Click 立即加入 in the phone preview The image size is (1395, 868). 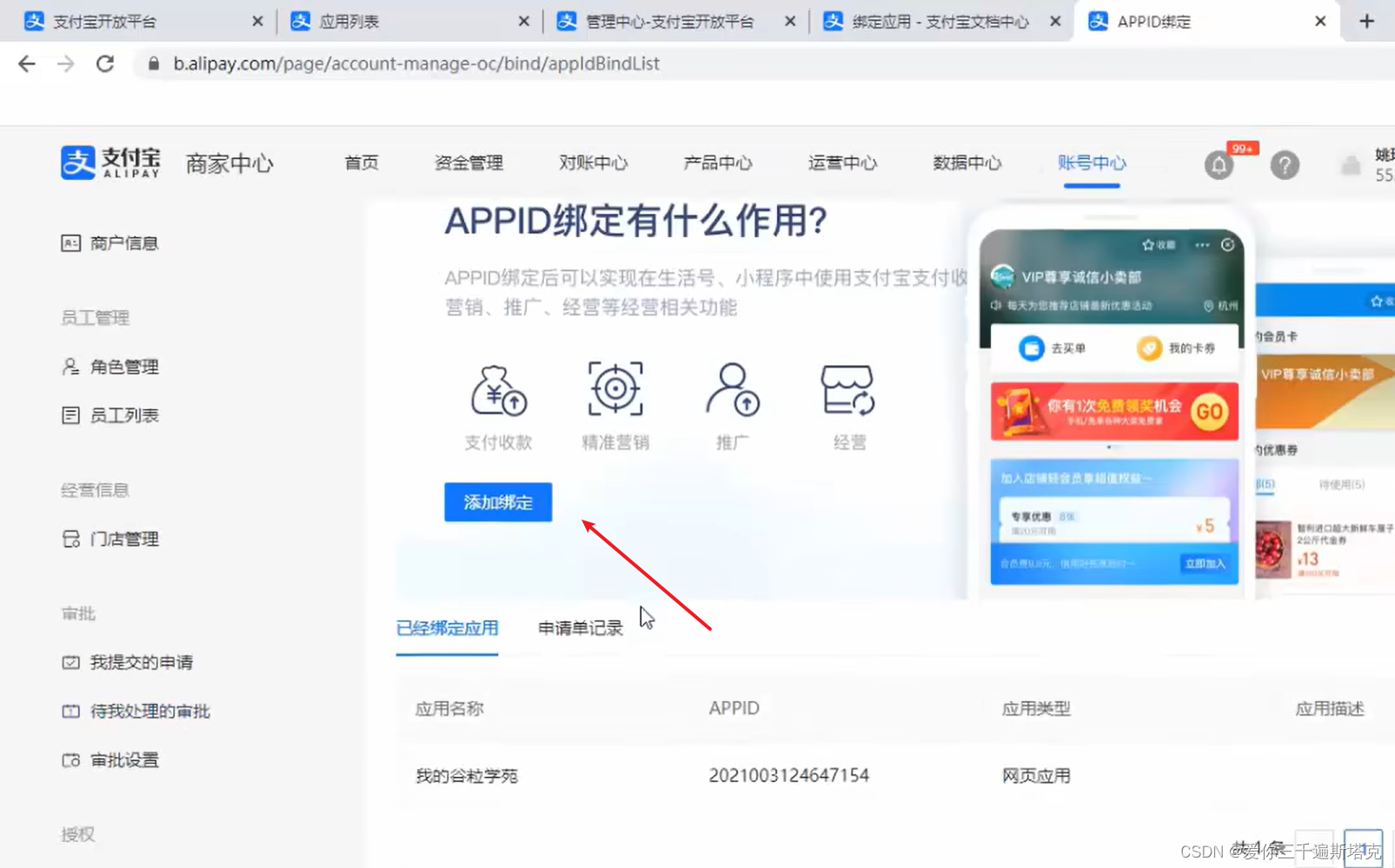coord(1206,563)
